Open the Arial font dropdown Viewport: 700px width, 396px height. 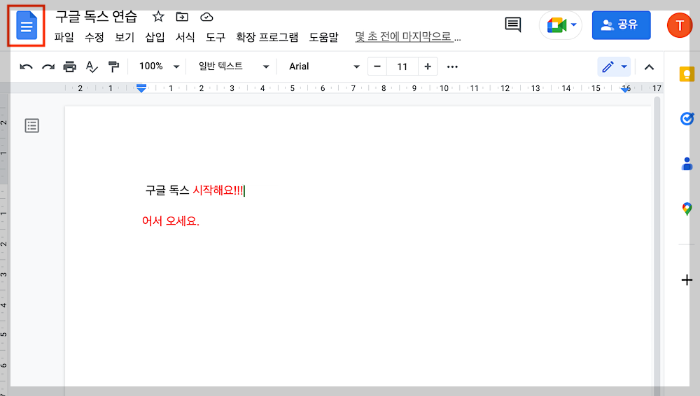[324, 67]
